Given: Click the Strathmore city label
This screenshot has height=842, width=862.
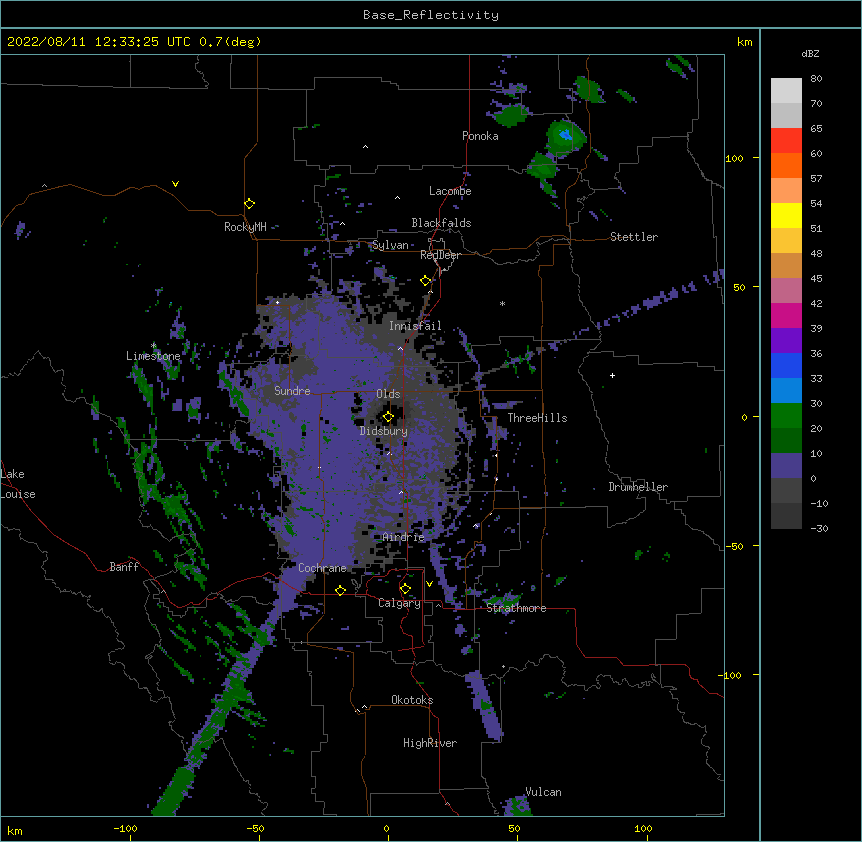Looking at the screenshot, I should 516,608.
